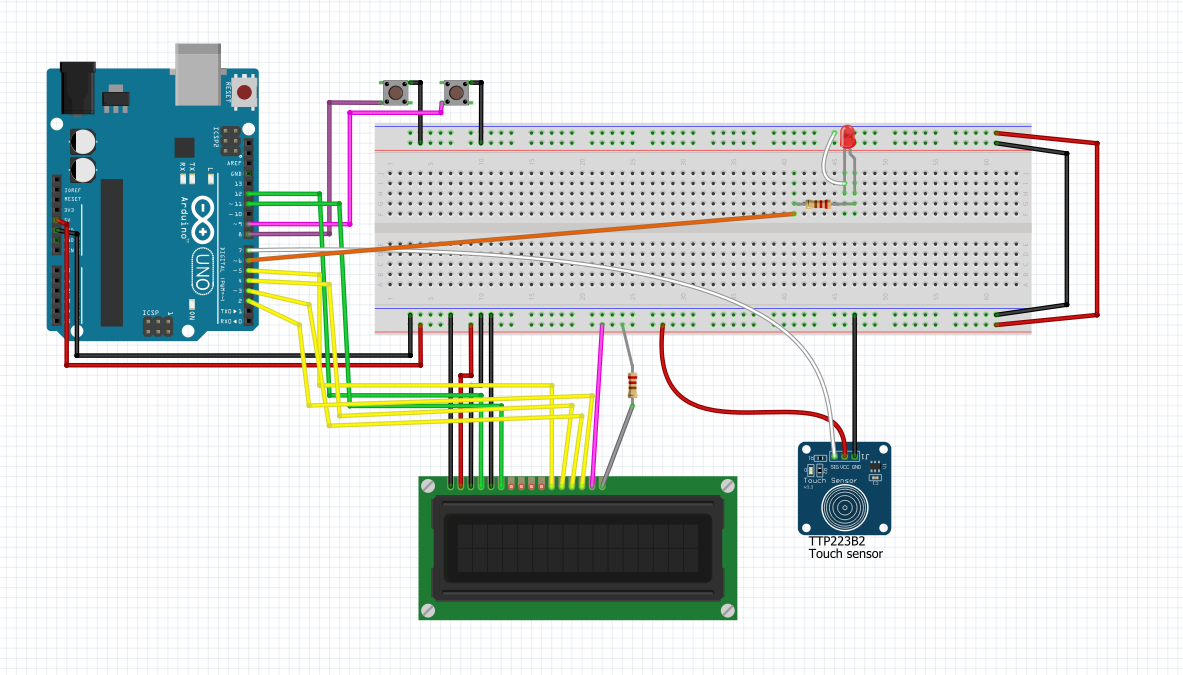Click the Arduino infinity logo
Viewport: 1183px width, 675px height.
(x=203, y=219)
